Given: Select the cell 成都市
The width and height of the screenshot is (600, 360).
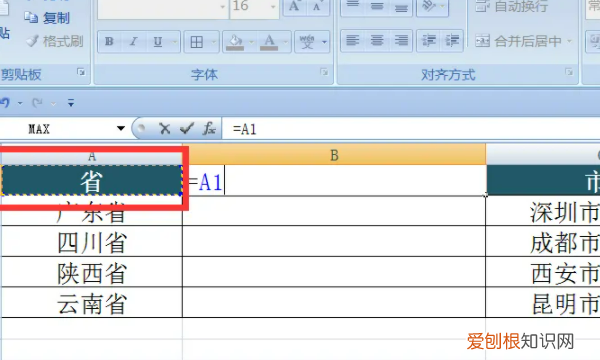Looking at the screenshot, I should click(x=543, y=242).
